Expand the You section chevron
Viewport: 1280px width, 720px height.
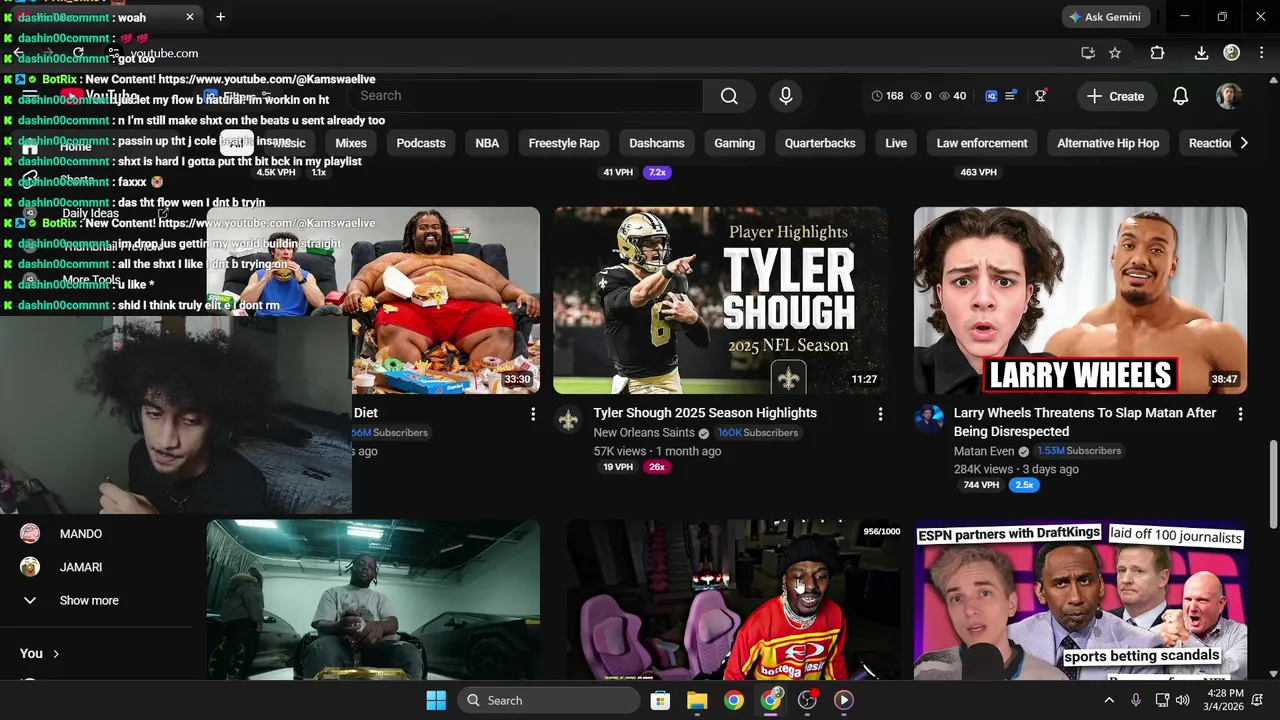(56, 654)
